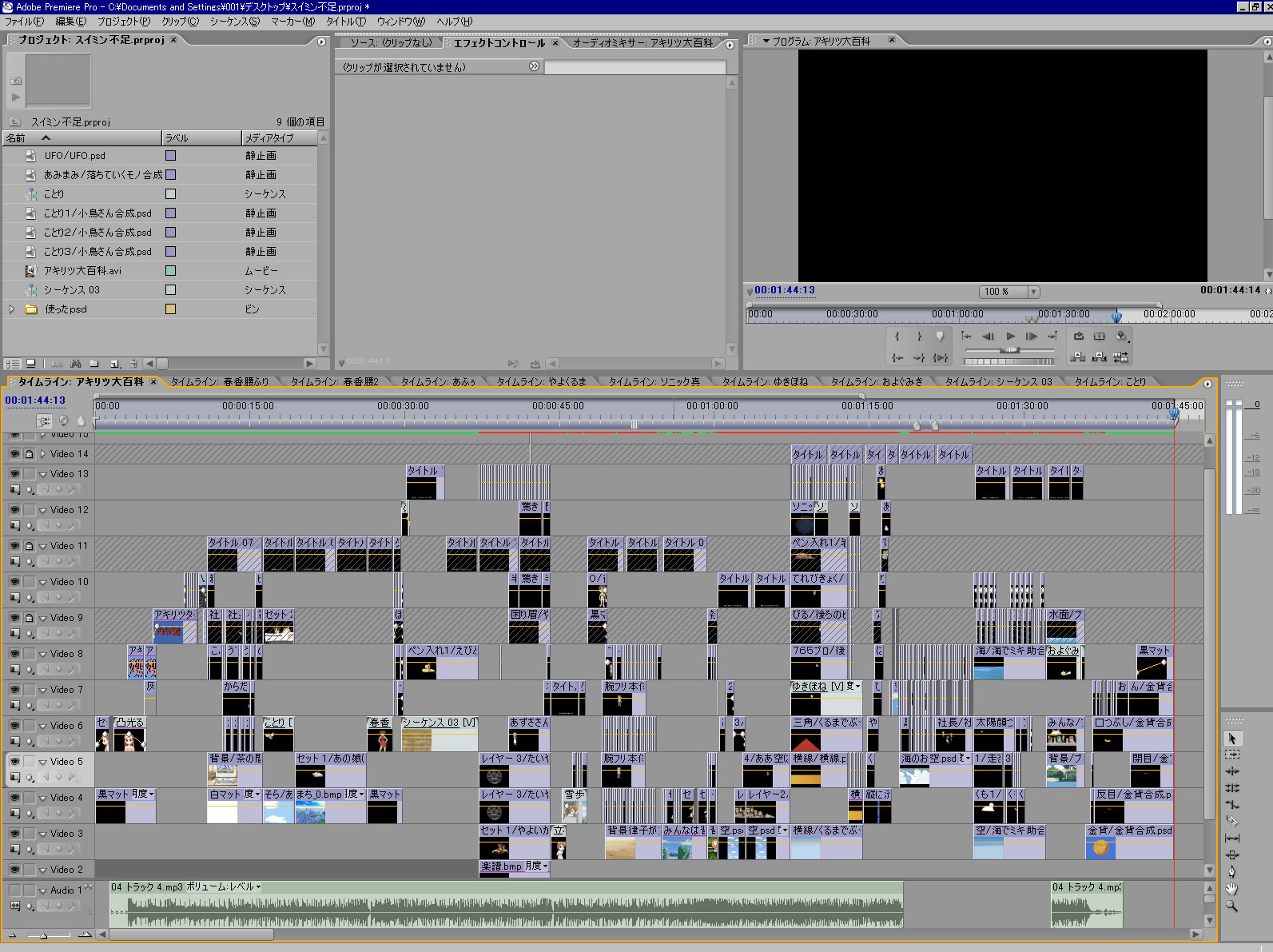Select the Slip tool
Viewport: 1273px width, 952px height.
[1231, 838]
